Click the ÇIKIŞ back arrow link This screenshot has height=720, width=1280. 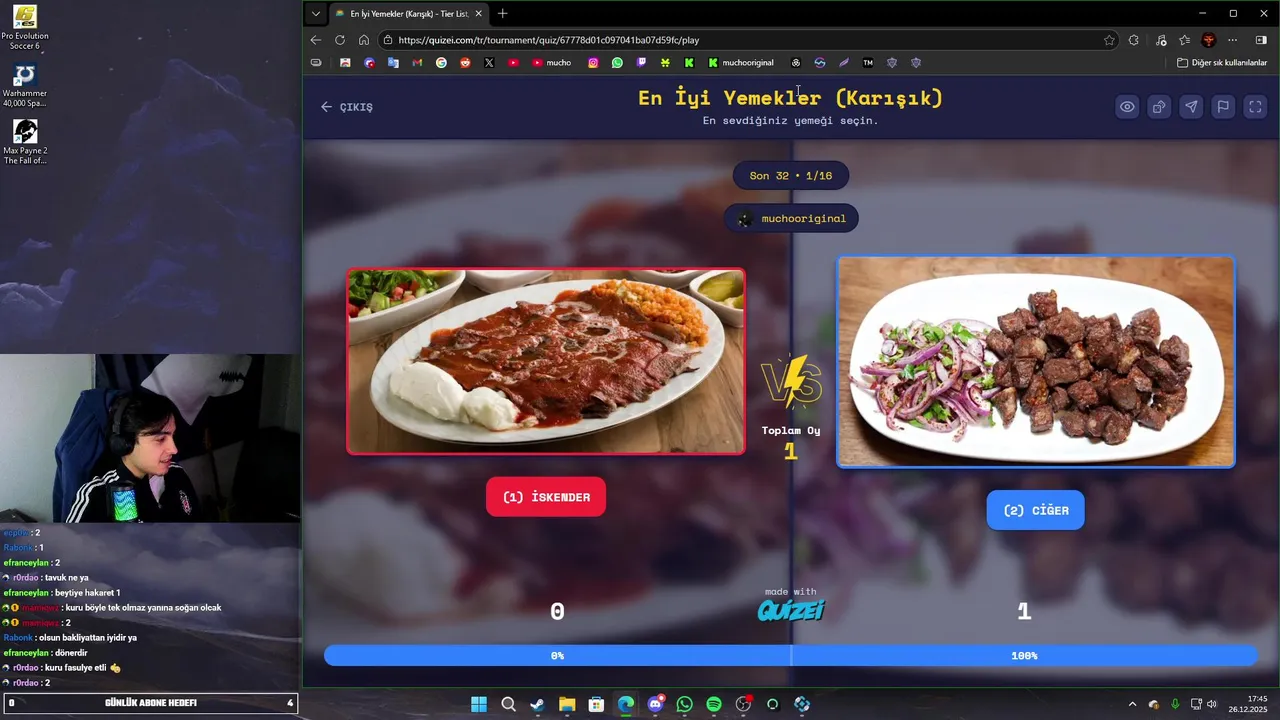point(346,107)
